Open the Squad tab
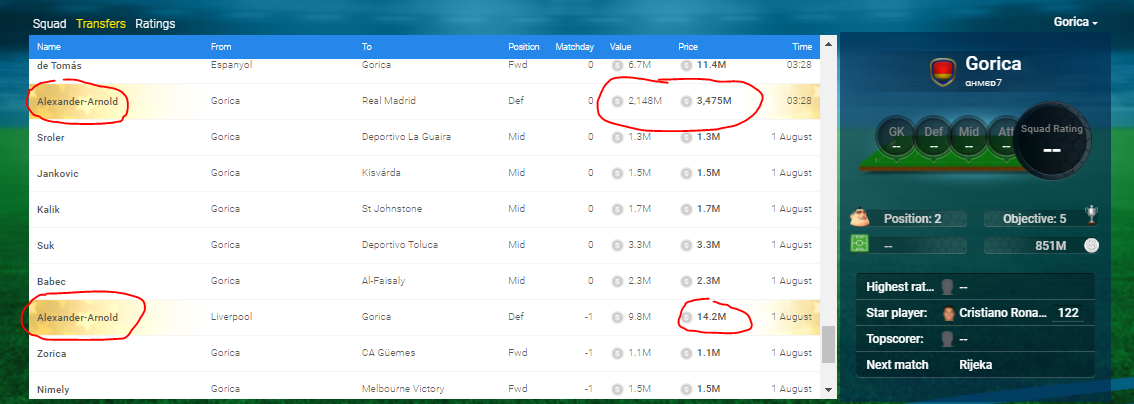 point(49,24)
